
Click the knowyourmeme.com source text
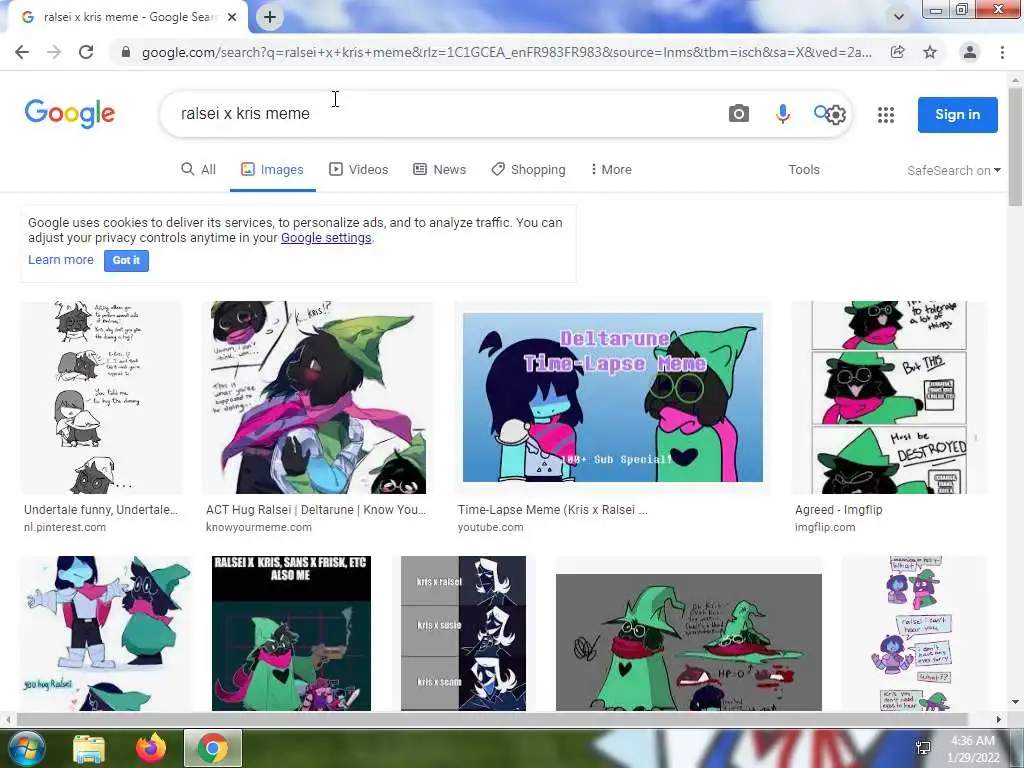click(259, 527)
